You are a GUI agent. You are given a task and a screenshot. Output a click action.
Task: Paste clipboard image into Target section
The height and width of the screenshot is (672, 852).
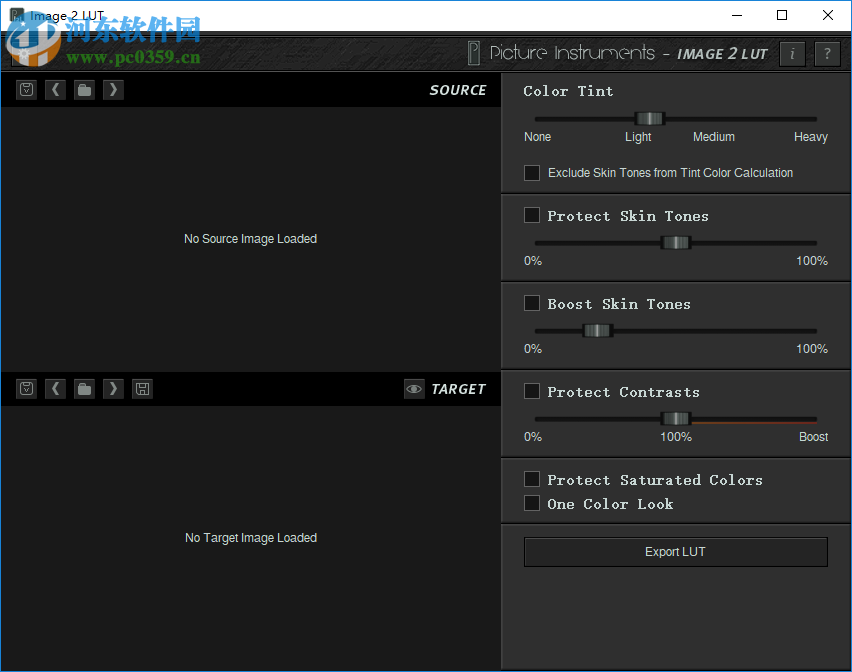point(26,388)
